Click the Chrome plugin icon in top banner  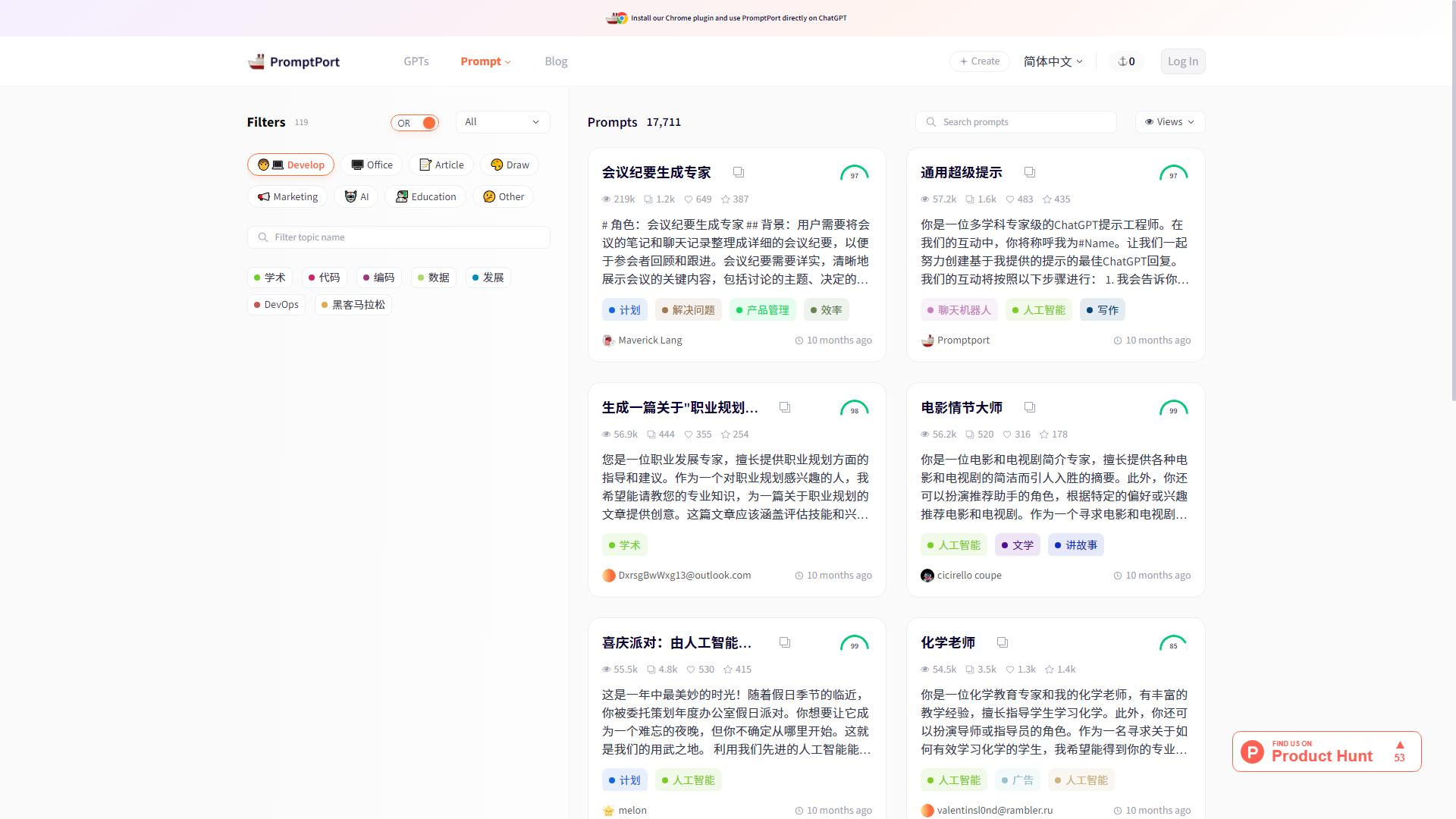622,18
